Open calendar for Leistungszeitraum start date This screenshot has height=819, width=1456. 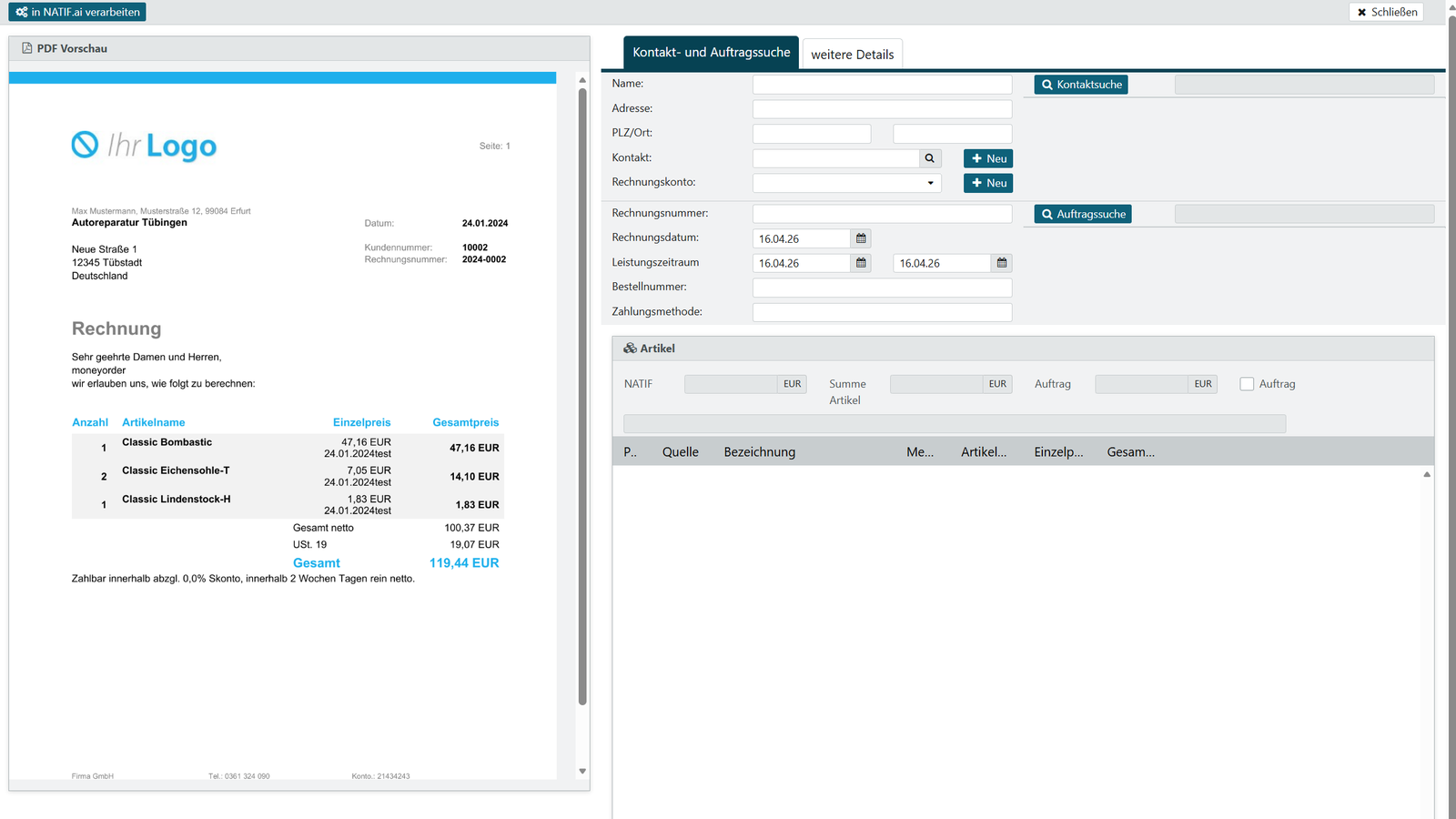[861, 263]
